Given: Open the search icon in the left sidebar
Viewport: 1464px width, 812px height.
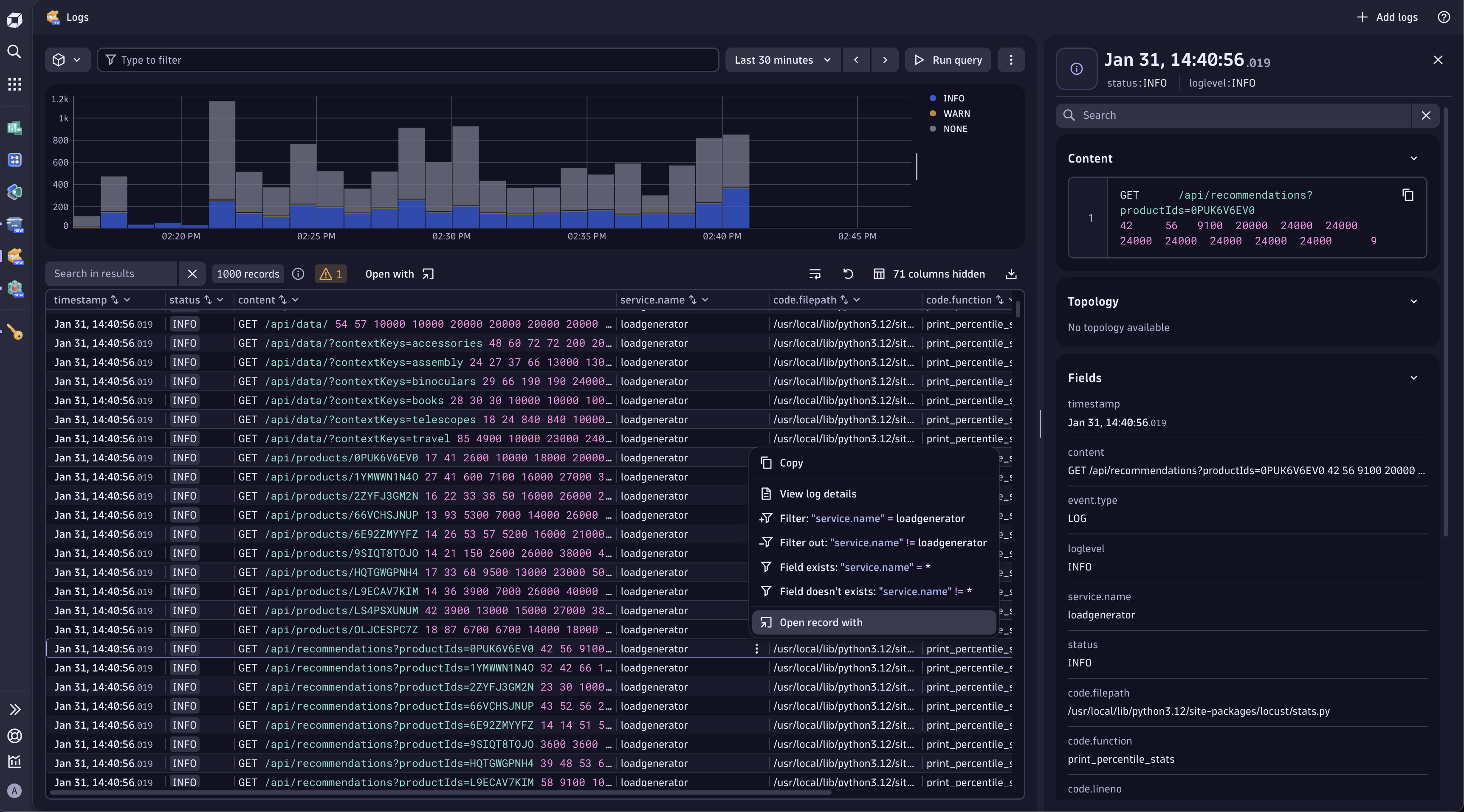Looking at the screenshot, I should pos(14,52).
